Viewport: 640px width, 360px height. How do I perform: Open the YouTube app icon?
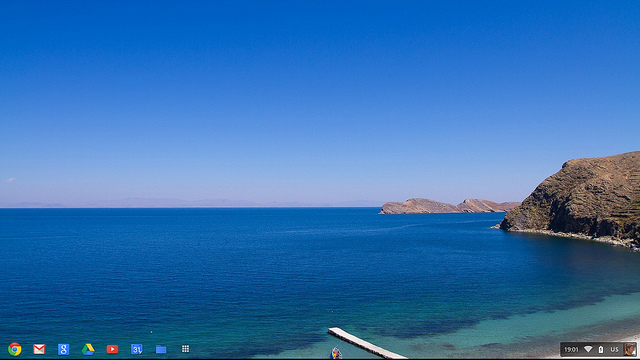112,349
